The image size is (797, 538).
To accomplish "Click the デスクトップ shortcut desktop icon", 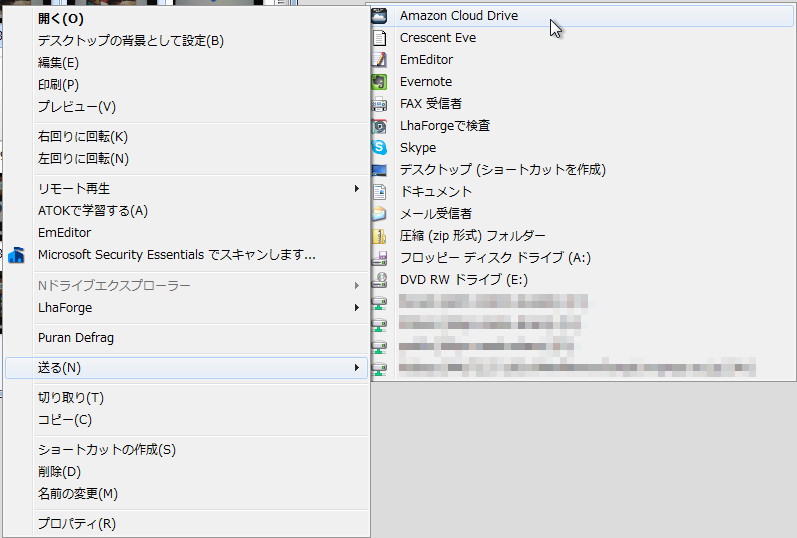I will pos(379,170).
